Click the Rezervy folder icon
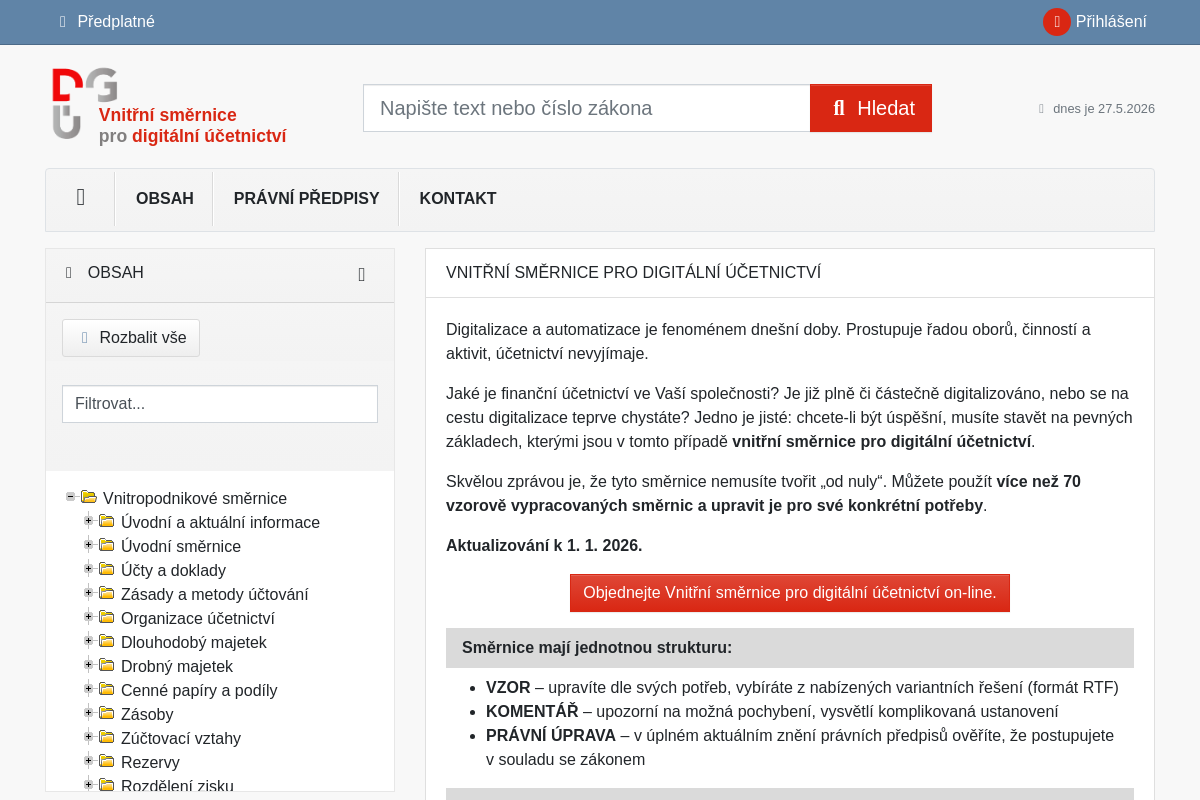This screenshot has height=800, width=1200. 107,761
